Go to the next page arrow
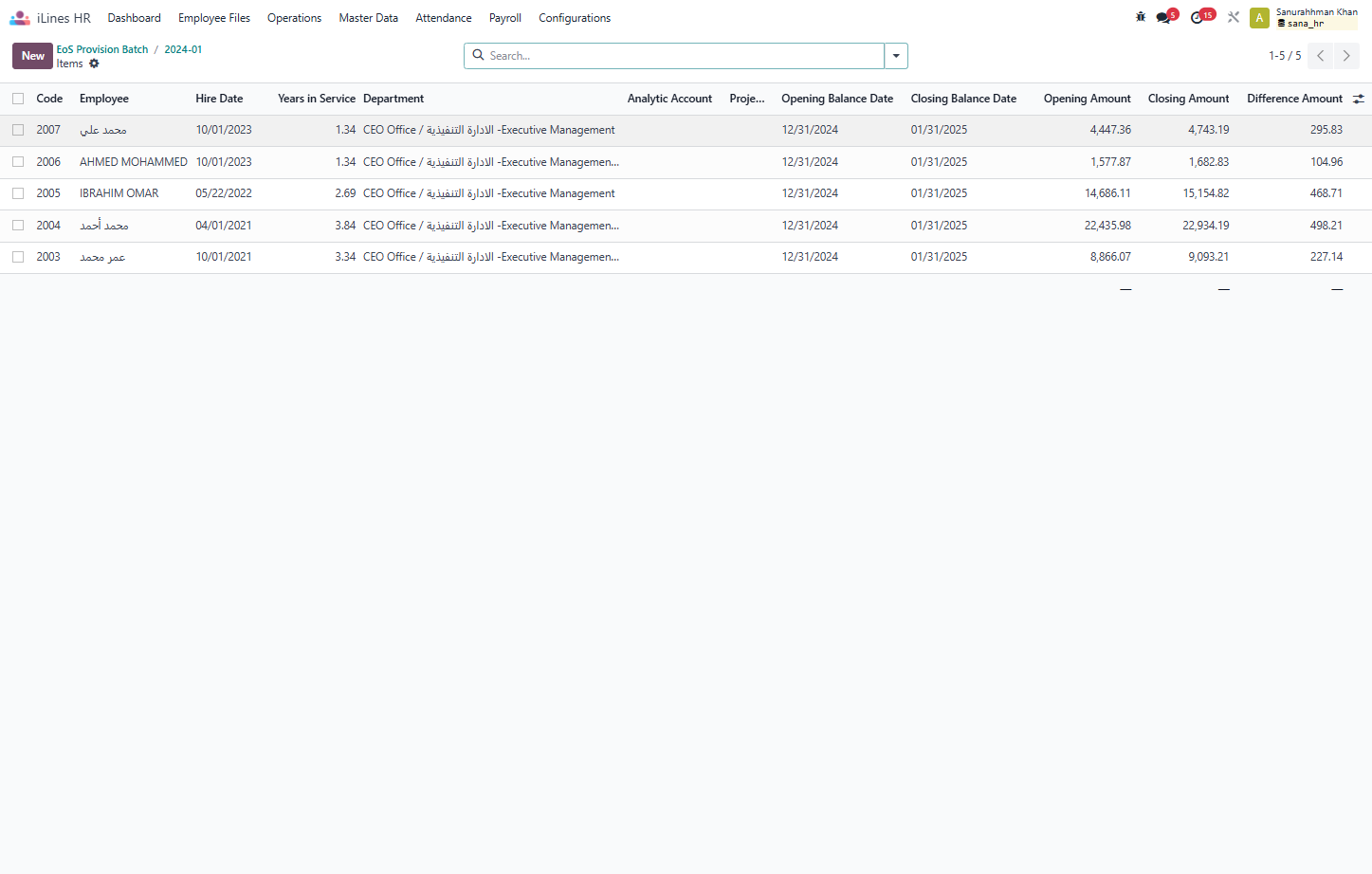 point(1346,56)
